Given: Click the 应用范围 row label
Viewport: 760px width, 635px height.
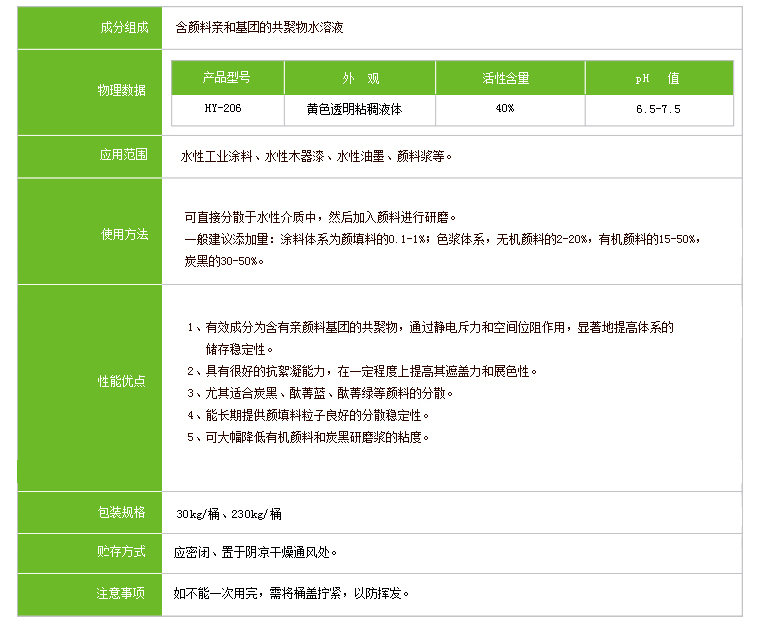Looking at the screenshot, I should [x=124, y=155].
